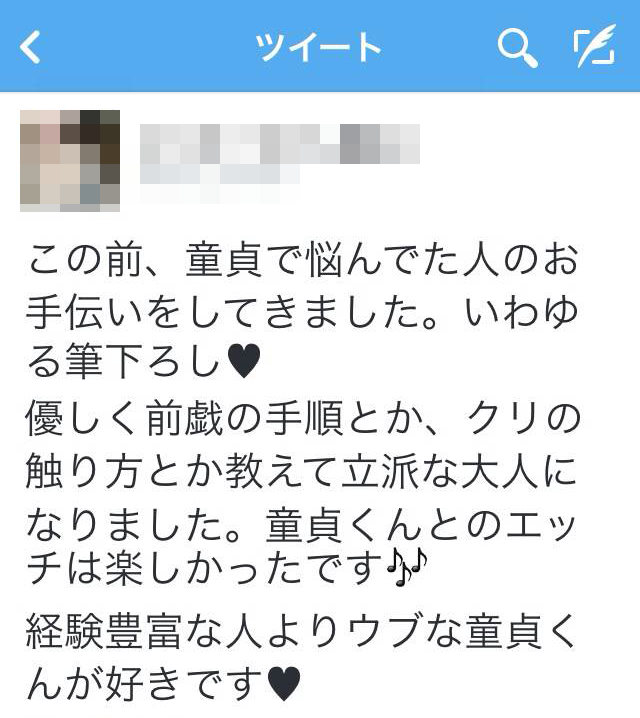Select the line starting with 手伝いをして
Screen dimensions: 640x718
pyautogui.click(x=302, y=312)
